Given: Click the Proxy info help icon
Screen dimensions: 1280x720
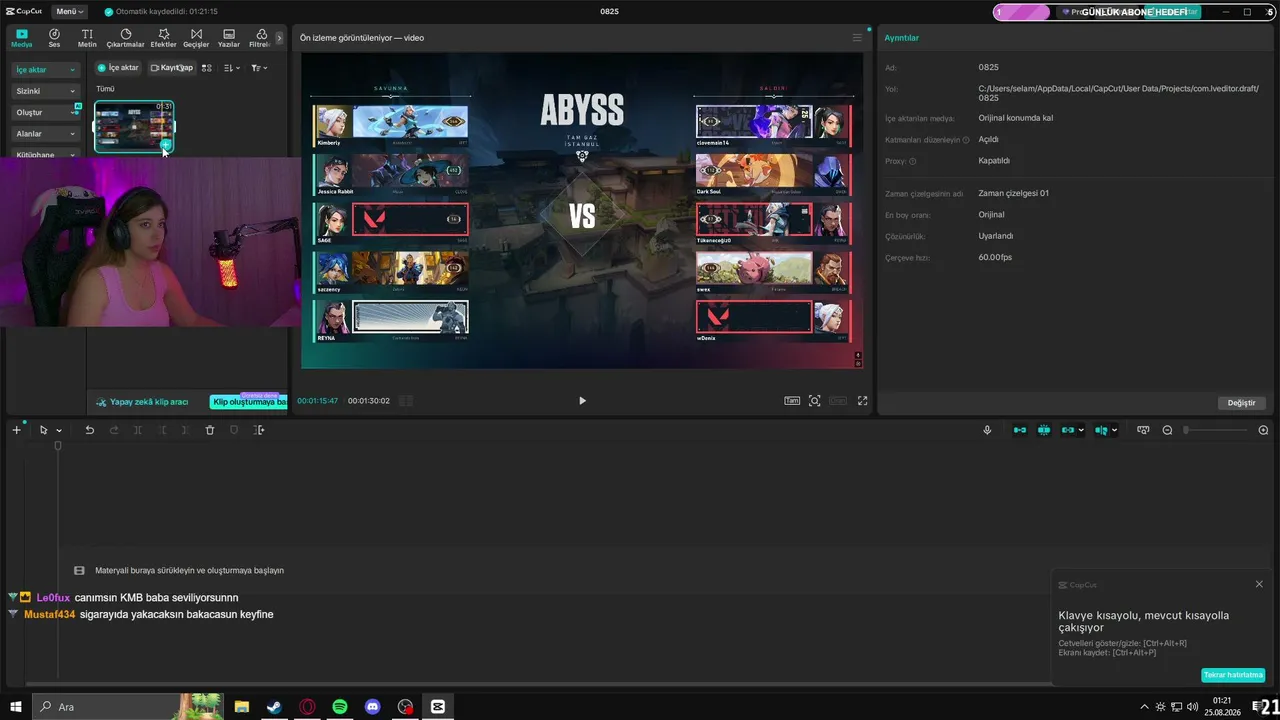Looking at the screenshot, I should click(x=912, y=161).
